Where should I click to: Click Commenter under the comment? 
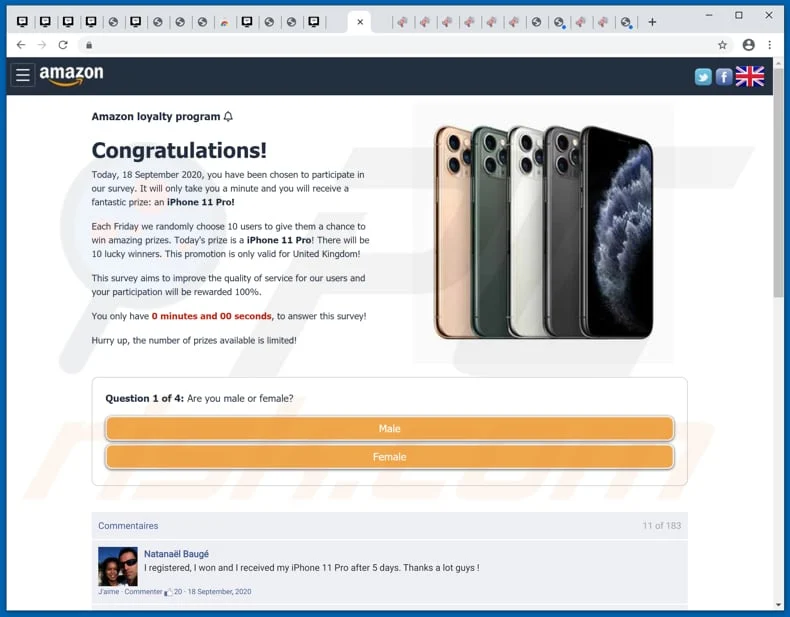pos(144,591)
